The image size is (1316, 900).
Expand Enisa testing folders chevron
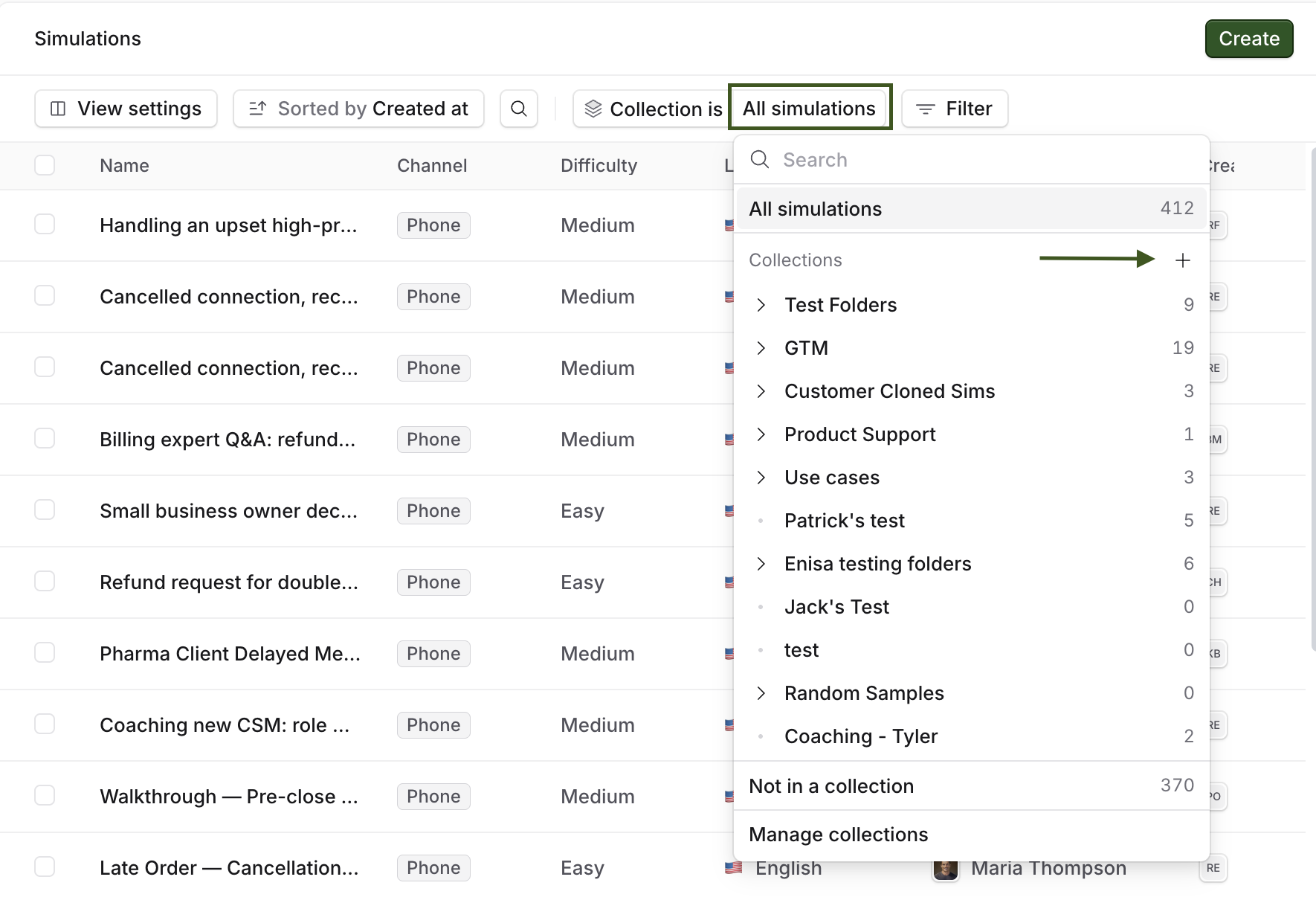click(761, 564)
